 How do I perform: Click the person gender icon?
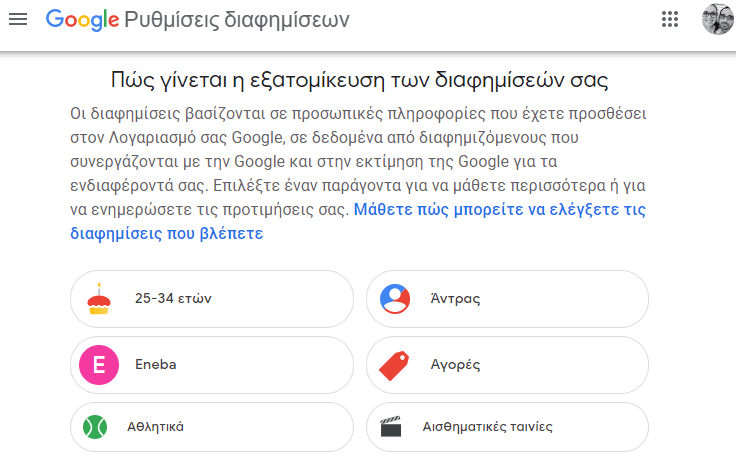(395, 299)
